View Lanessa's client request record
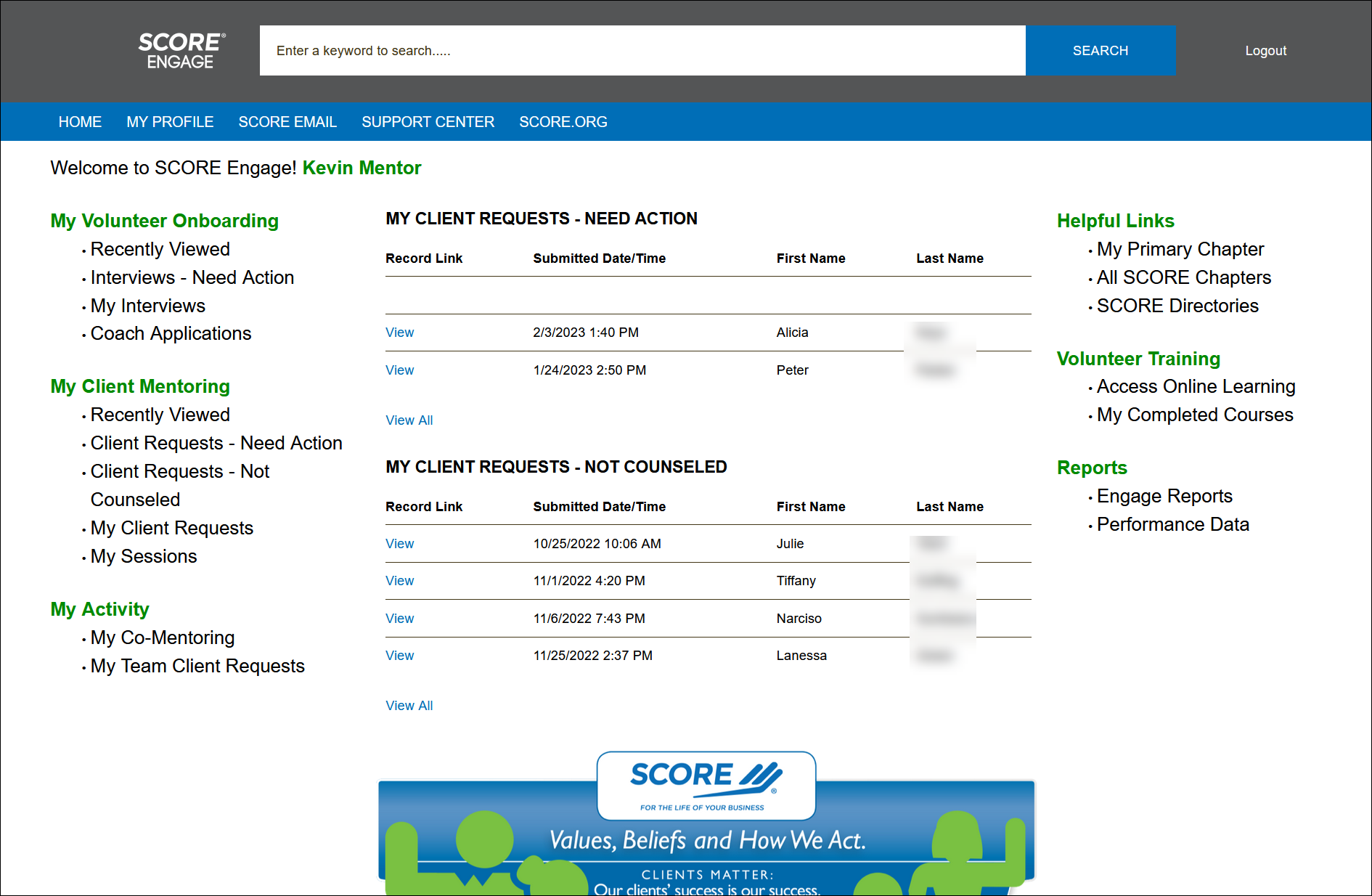This screenshot has width=1372, height=896. click(399, 656)
